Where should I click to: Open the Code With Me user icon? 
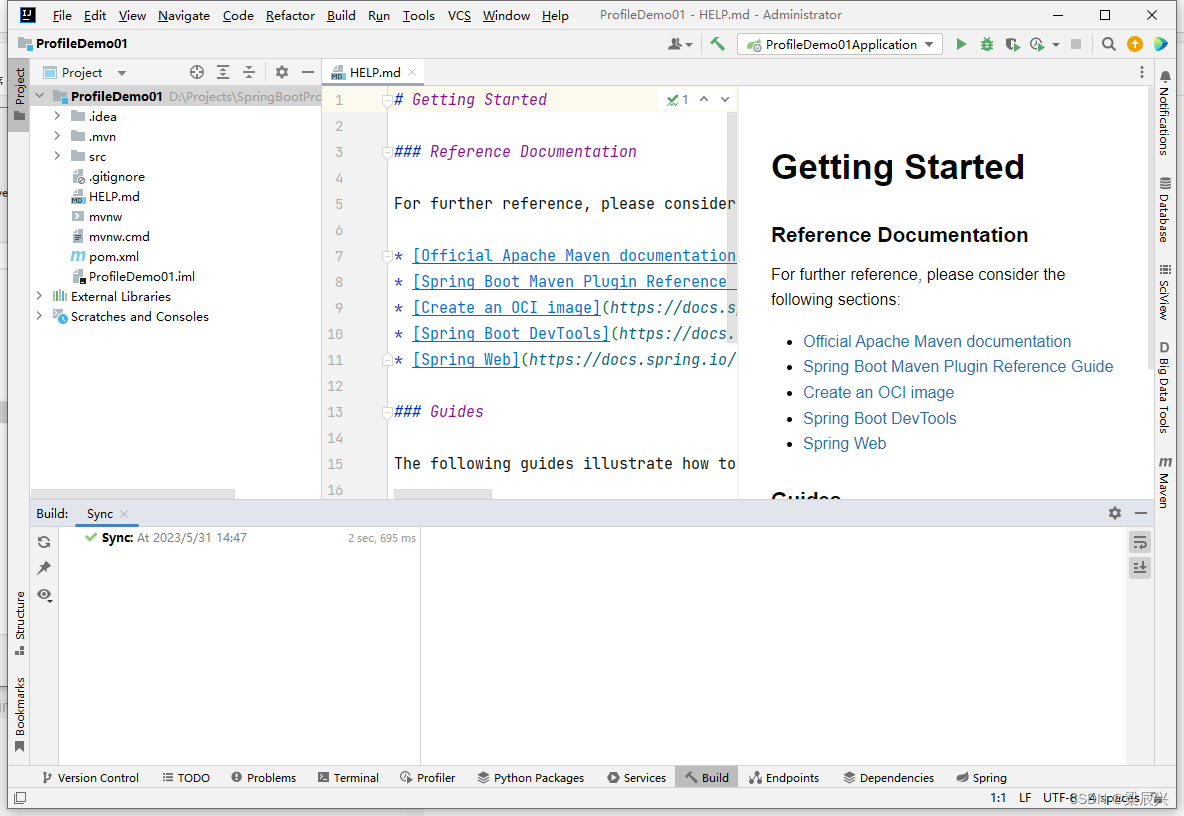(680, 45)
